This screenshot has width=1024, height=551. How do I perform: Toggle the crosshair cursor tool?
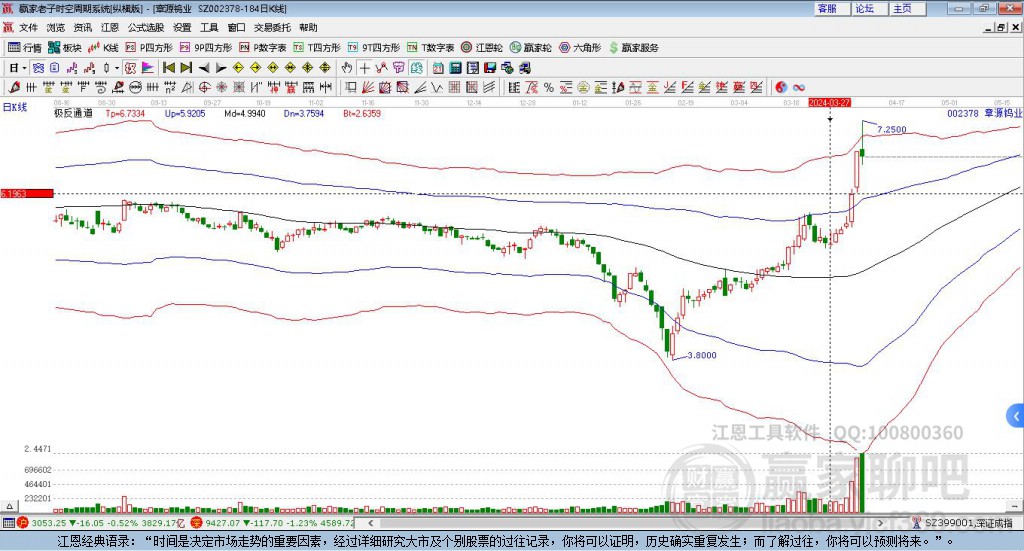364,68
